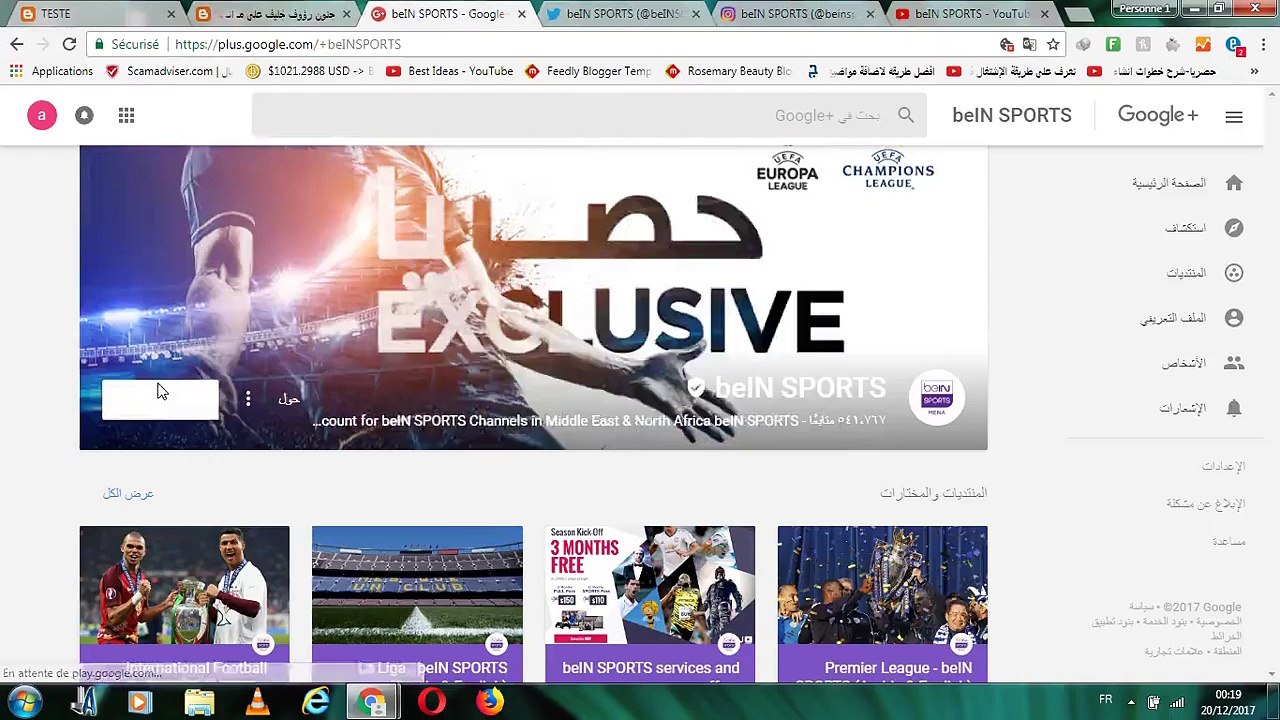Click the Google+ search box
The image size is (1280, 720).
[589, 116]
